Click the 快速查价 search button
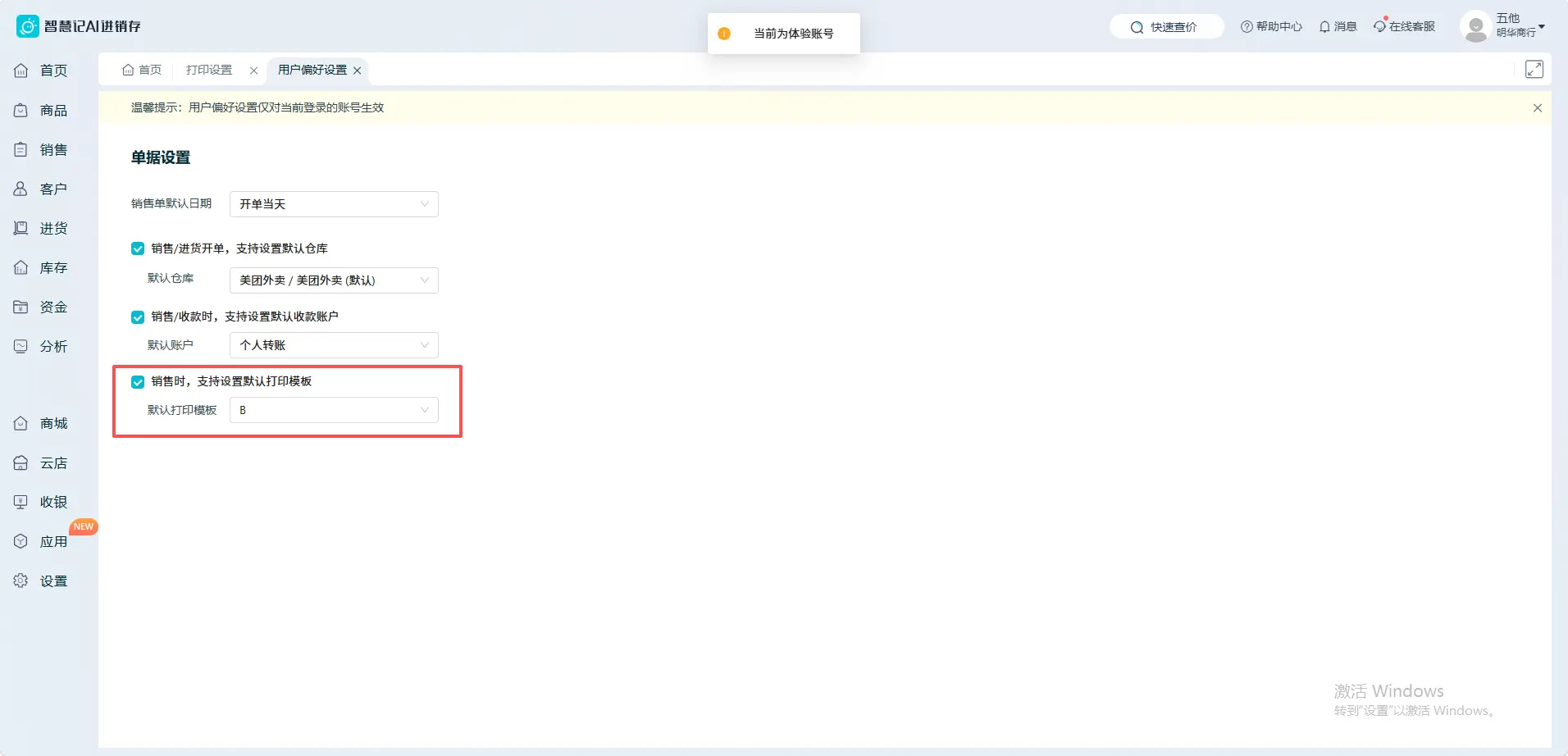 (x=1167, y=27)
